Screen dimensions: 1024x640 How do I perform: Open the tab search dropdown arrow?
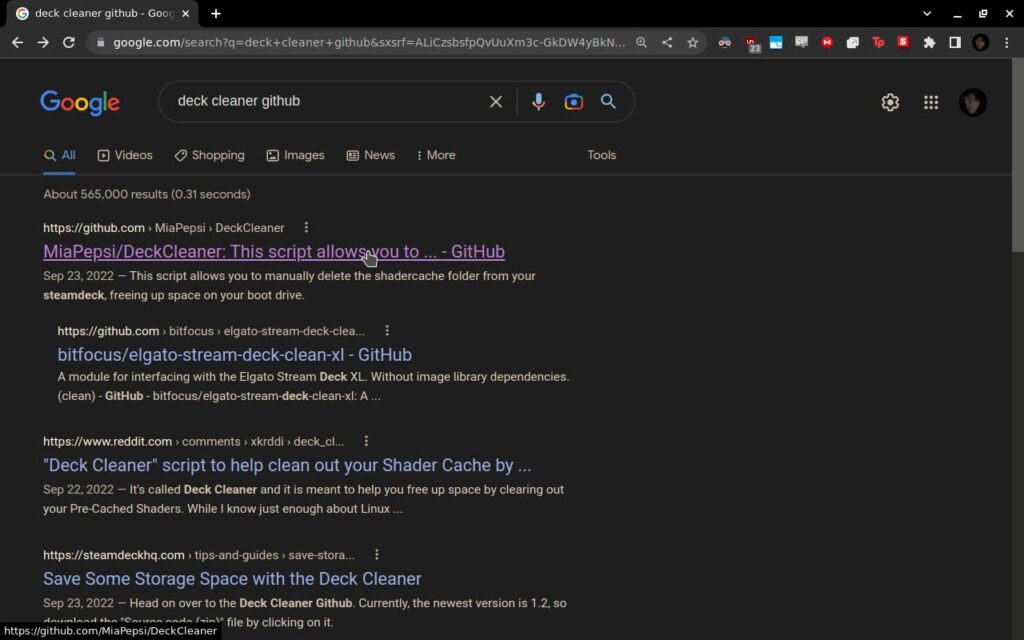point(927,13)
